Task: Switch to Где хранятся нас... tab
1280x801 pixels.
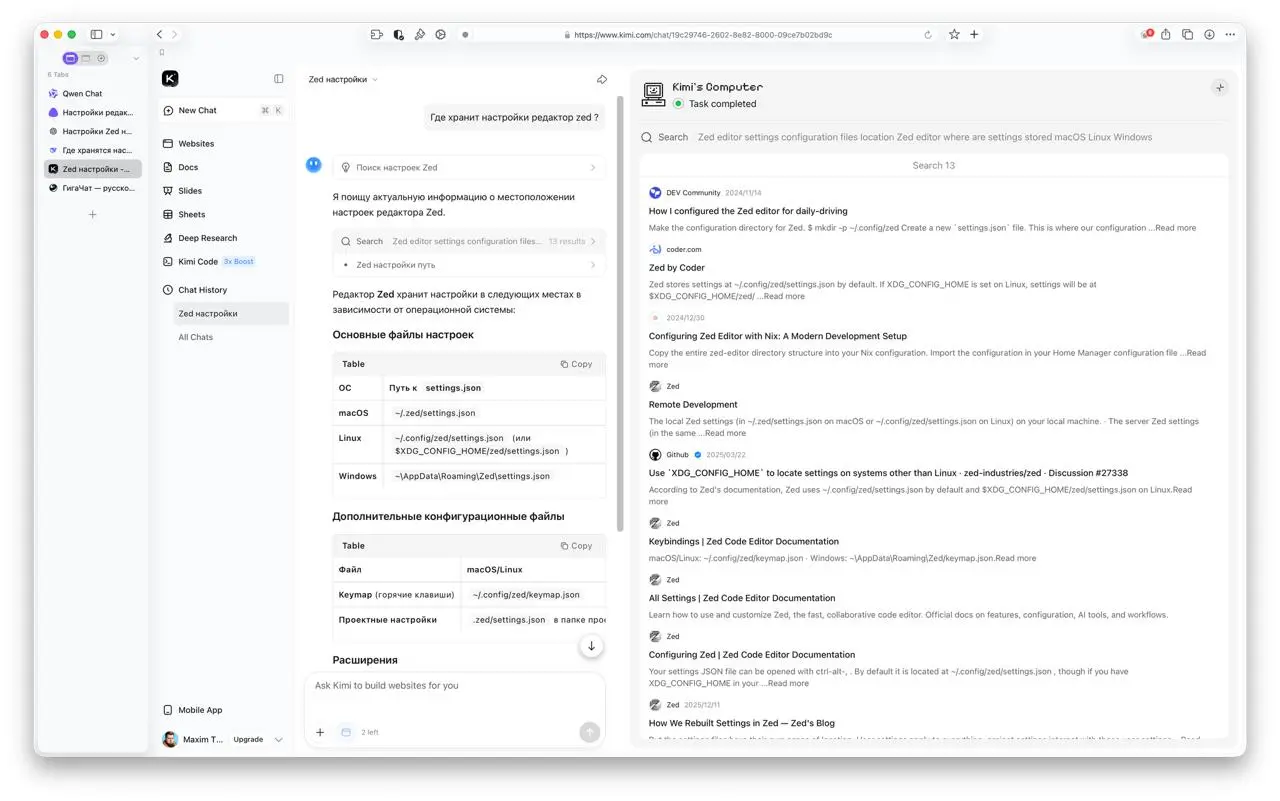Action: pyautogui.click(x=93, y=150)
